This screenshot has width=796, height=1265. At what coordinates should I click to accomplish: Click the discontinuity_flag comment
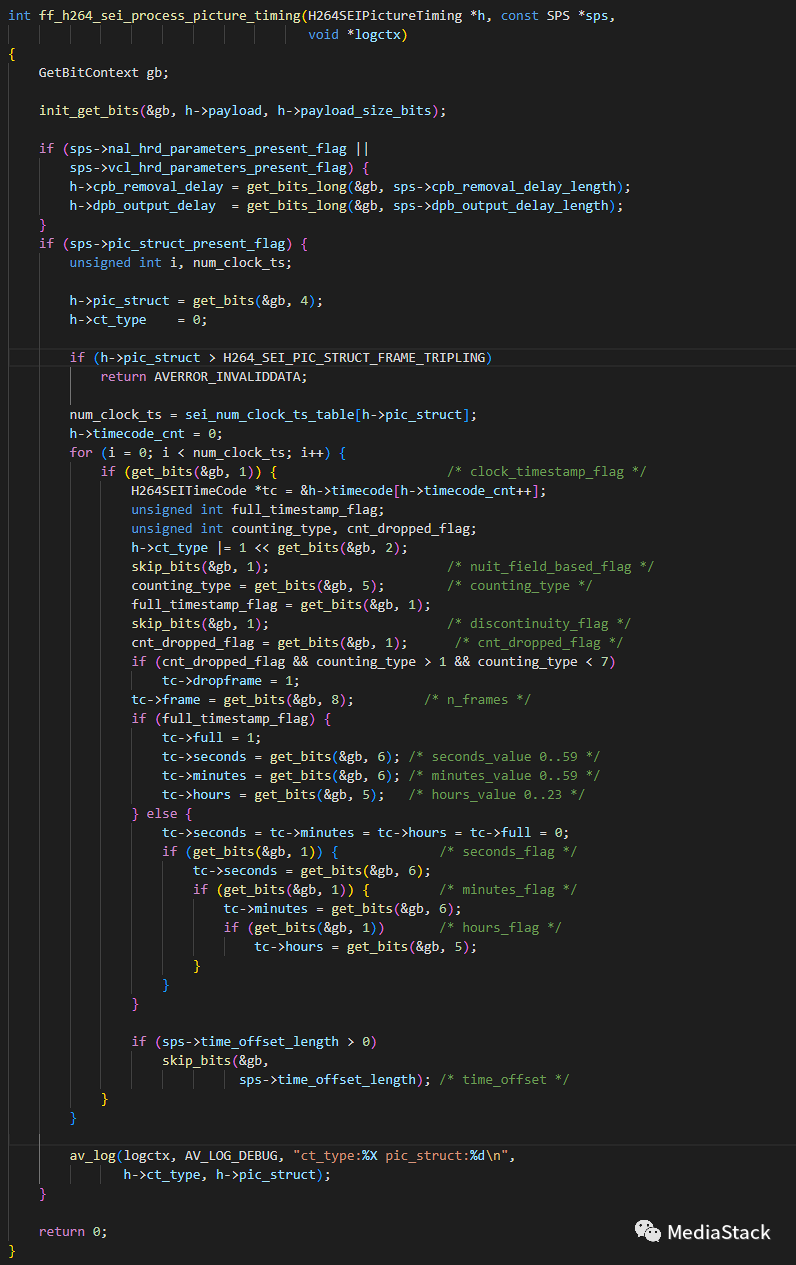coord(538,623)
